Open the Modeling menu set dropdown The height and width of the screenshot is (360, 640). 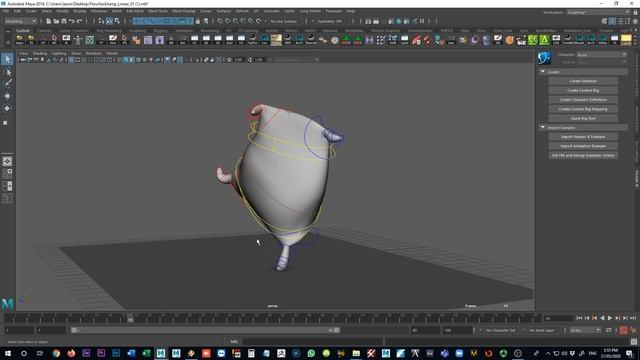tap(20, 21)
